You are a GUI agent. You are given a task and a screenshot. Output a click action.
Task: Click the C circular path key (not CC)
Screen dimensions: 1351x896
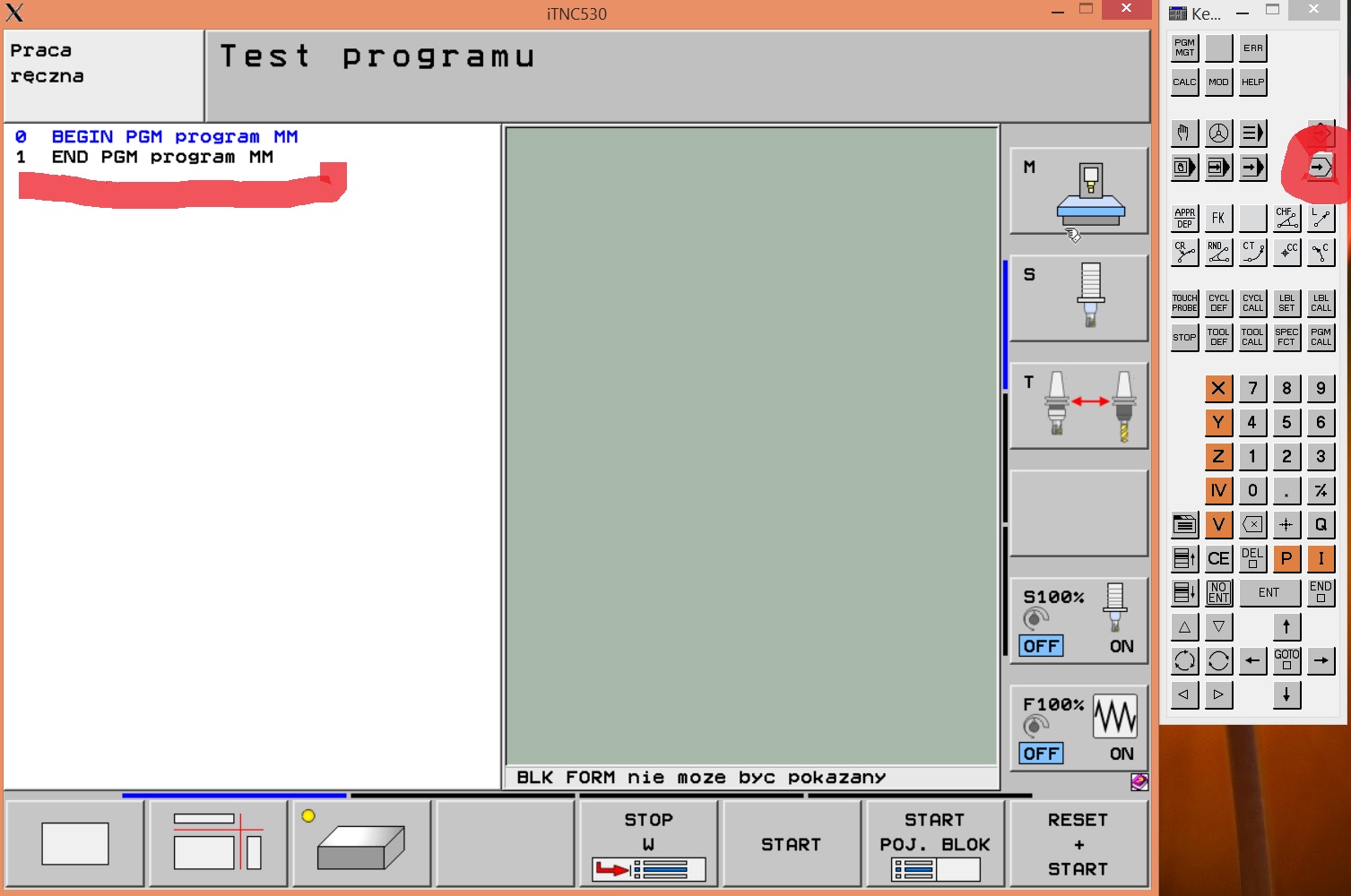point(1321,252)
